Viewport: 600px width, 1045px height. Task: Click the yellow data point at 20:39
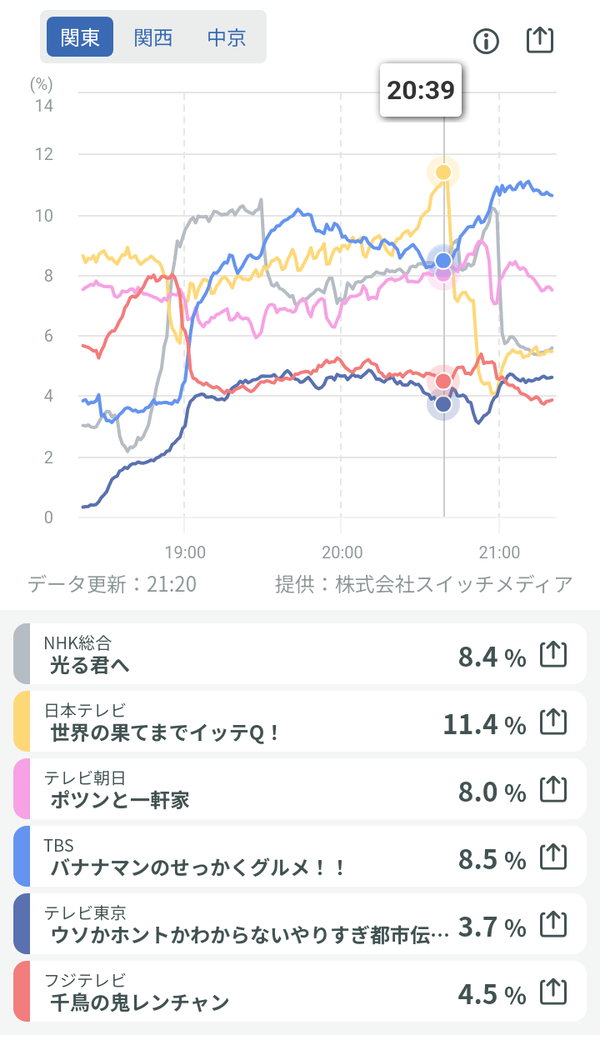pyautogui.click(x=443, y=173)
